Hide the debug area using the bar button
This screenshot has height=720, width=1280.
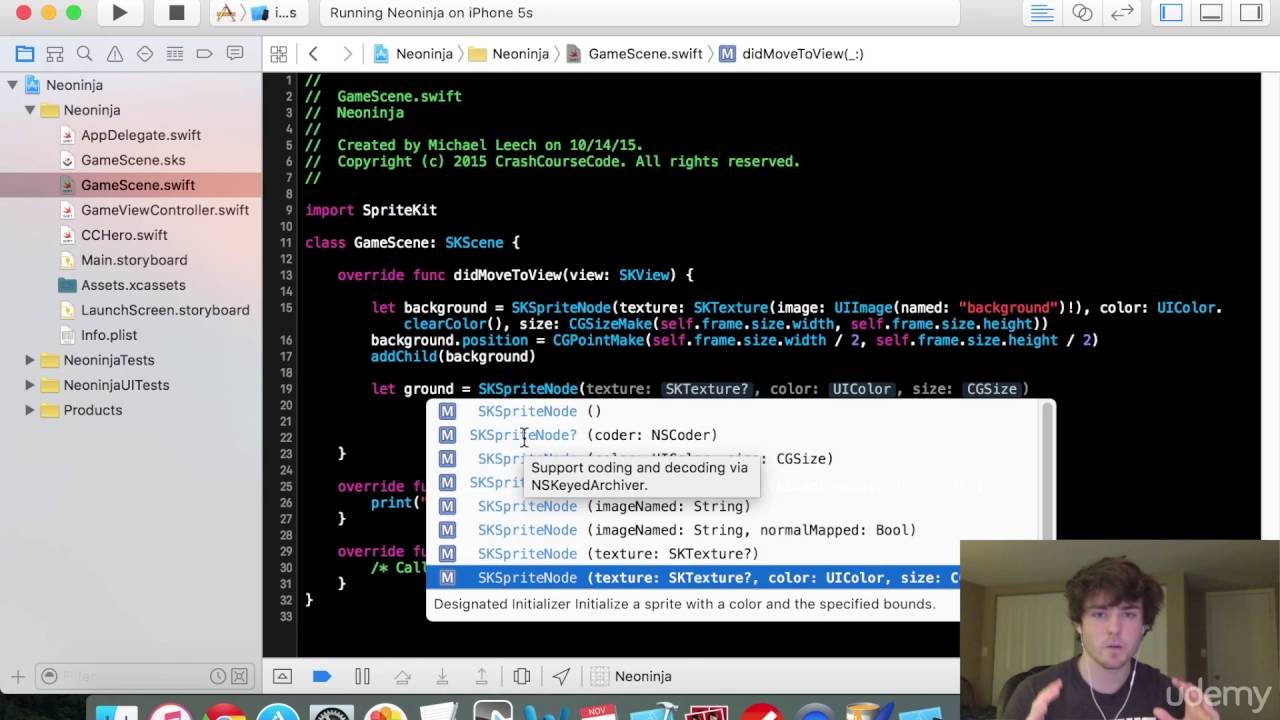coord(282,677)
